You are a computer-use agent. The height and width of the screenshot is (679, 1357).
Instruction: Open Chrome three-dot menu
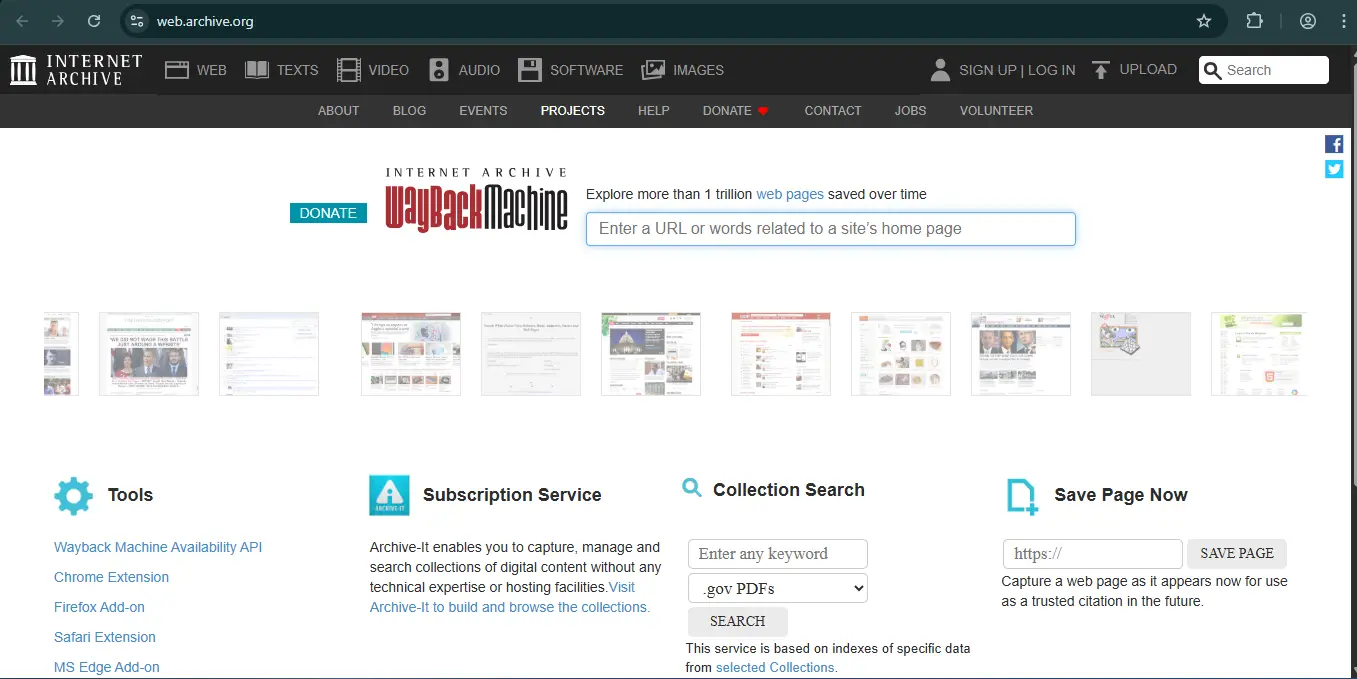point(1343,21)
